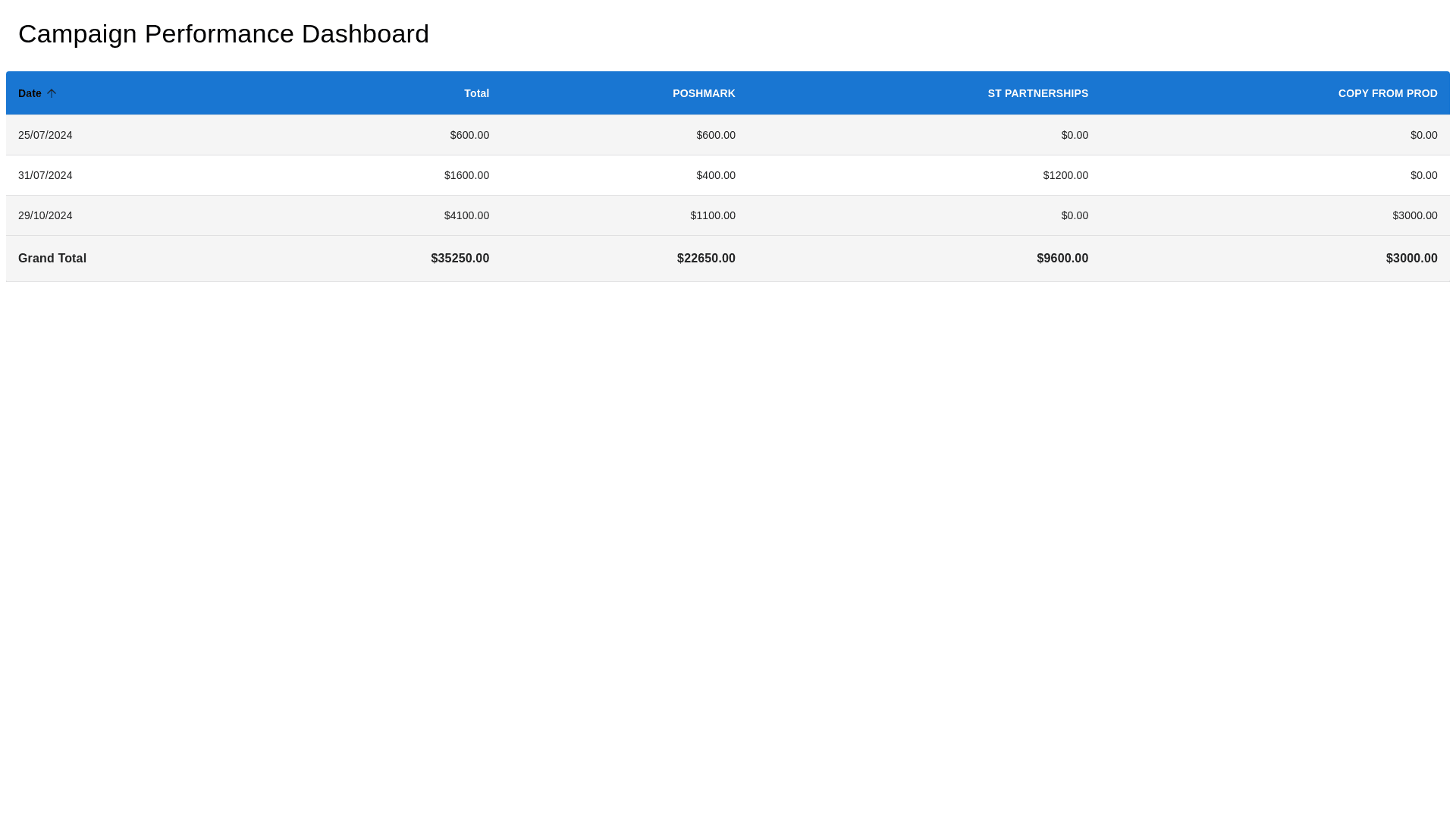Image resolution: width=1456 pixels, height=819 pixels.
Task: Select the 29/10/2024 date cell
Action: click(45, 215)
